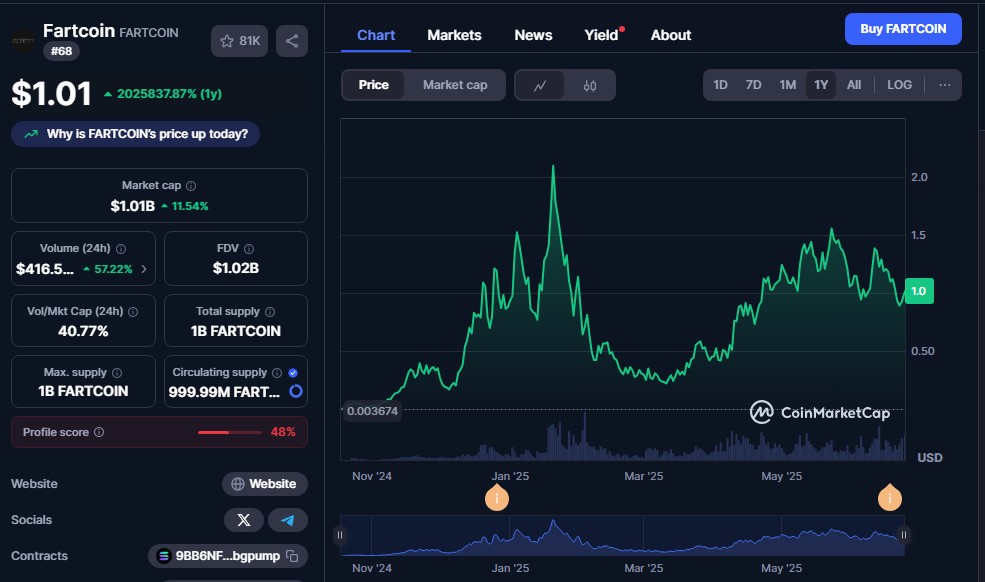Image resolution: width=985 pixels, height=582 pixels.
Task: Open info tooltip beside Vol/Mkt Cap (24h)
Action: [x=133, y=312]
